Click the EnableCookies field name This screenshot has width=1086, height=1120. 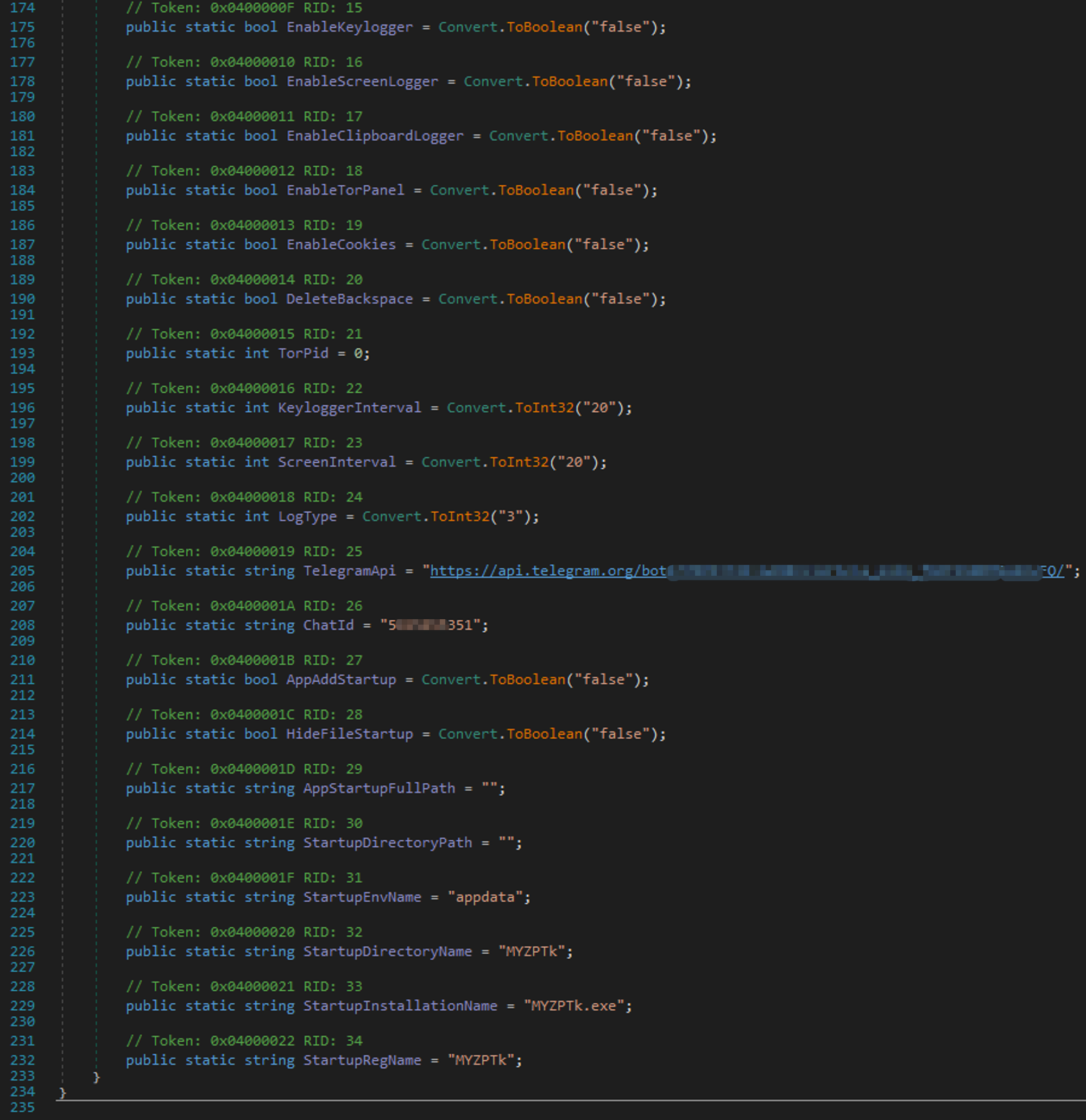click(x=341, y=244)
